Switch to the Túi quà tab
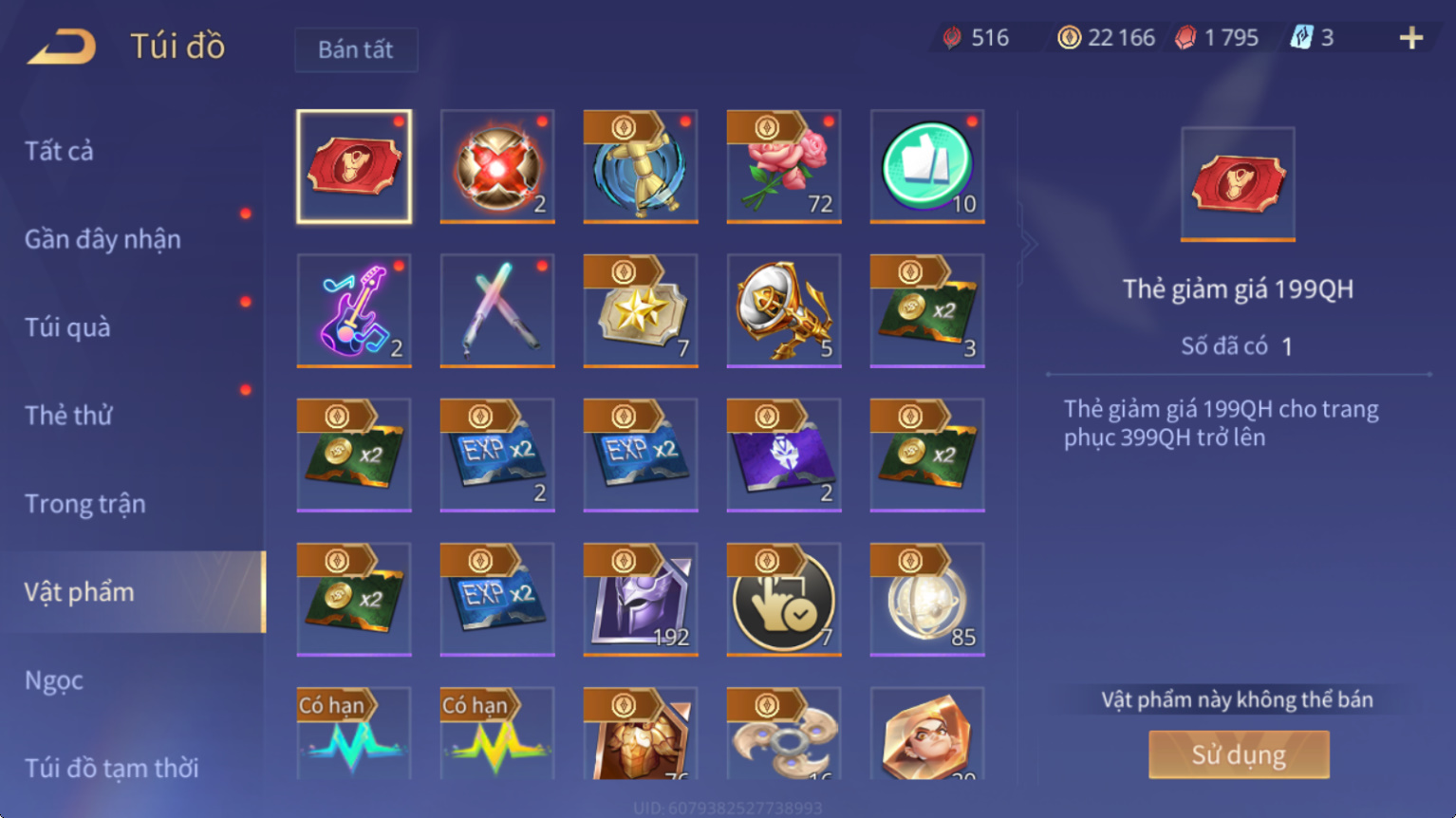 pos(67,327)
